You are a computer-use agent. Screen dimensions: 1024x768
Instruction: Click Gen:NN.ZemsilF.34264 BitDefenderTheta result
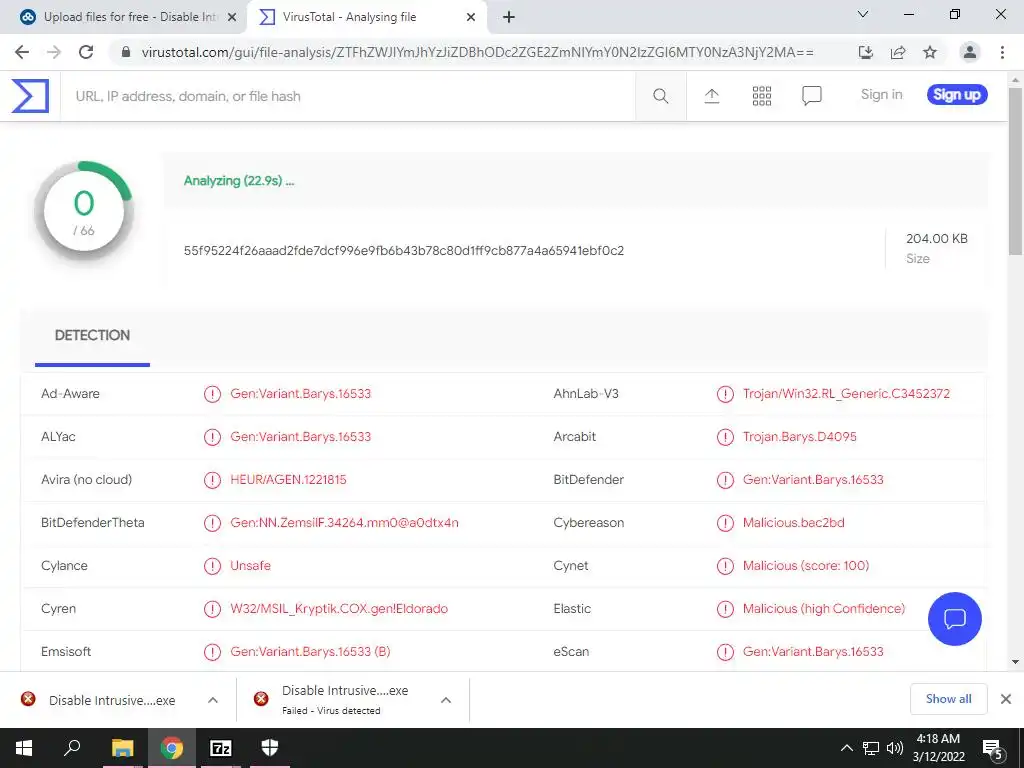(x=344, y=523)
